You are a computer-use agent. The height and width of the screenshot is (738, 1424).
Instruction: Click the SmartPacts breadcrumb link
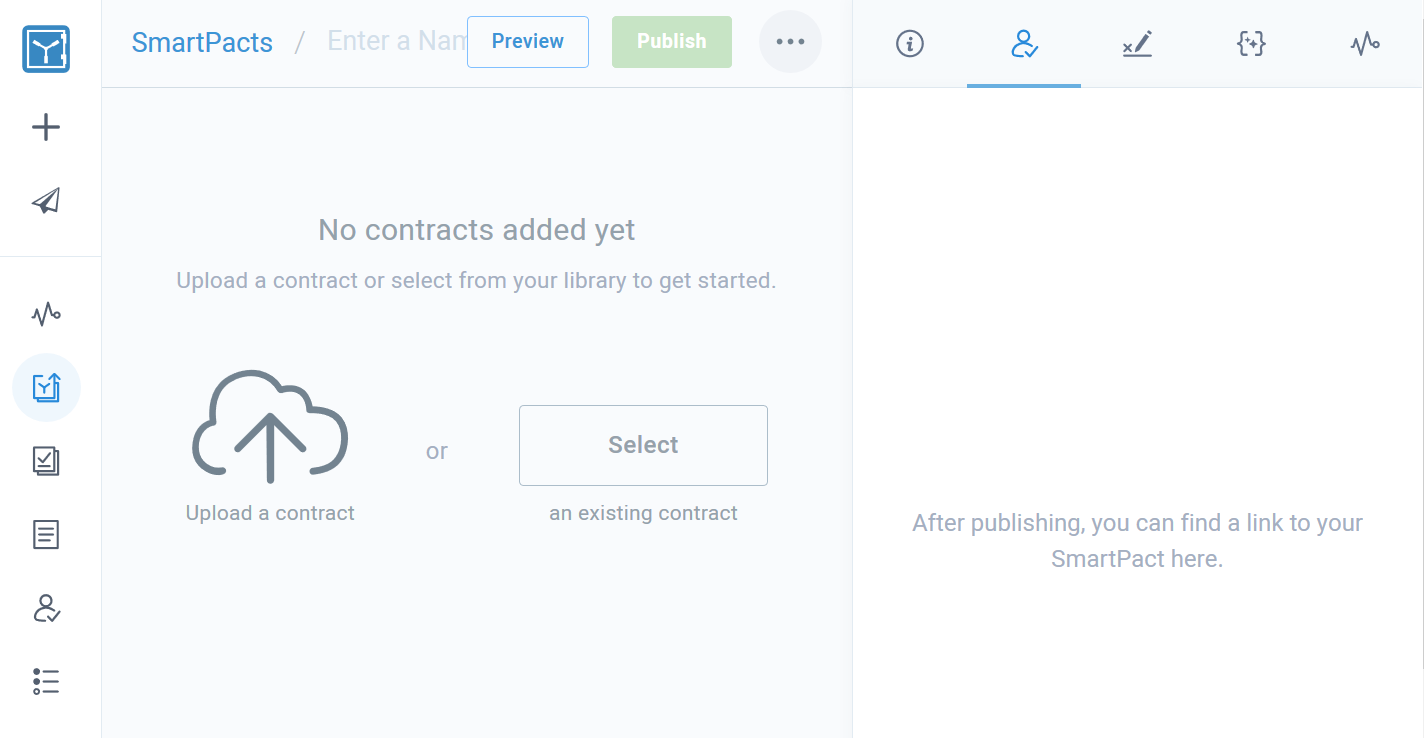[202, 42]
